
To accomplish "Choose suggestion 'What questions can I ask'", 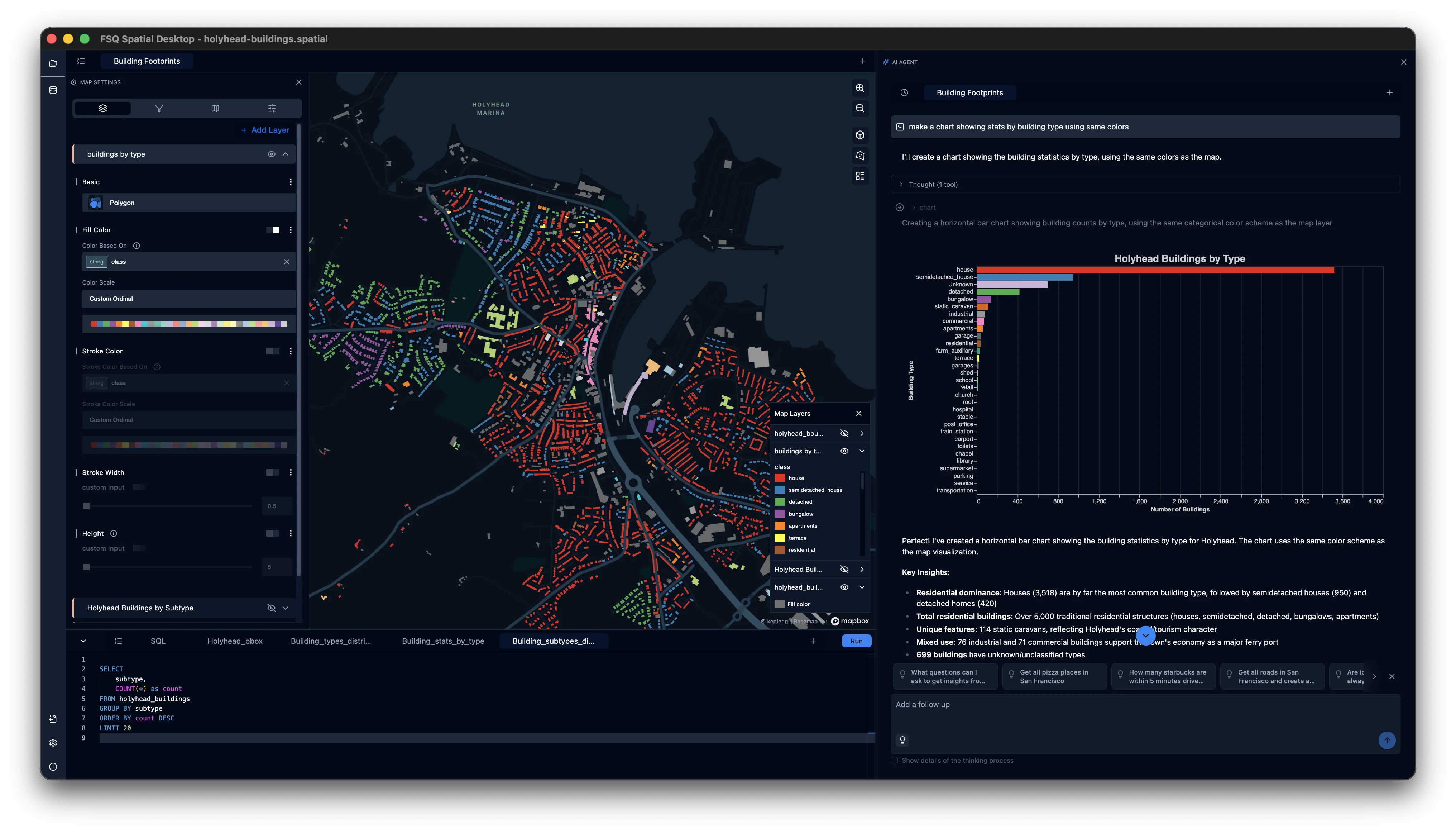I will (945, 676).
